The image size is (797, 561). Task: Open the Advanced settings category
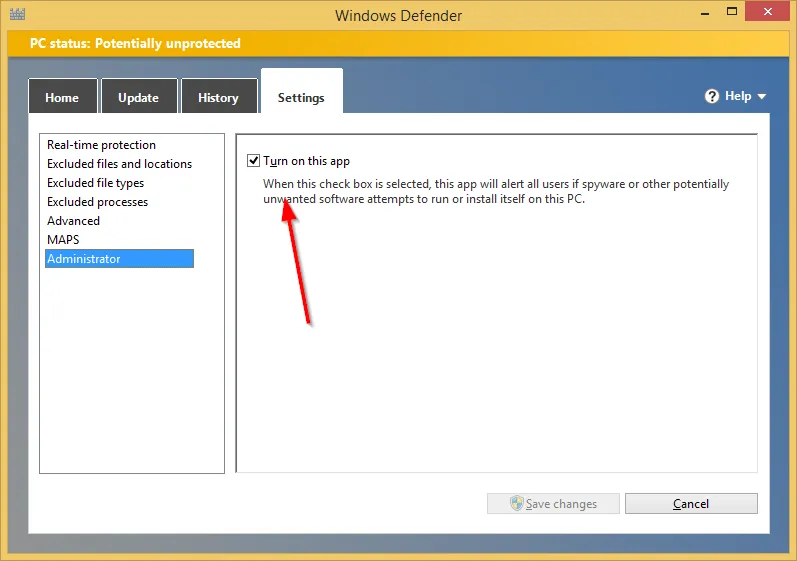(x=73, y=221)
